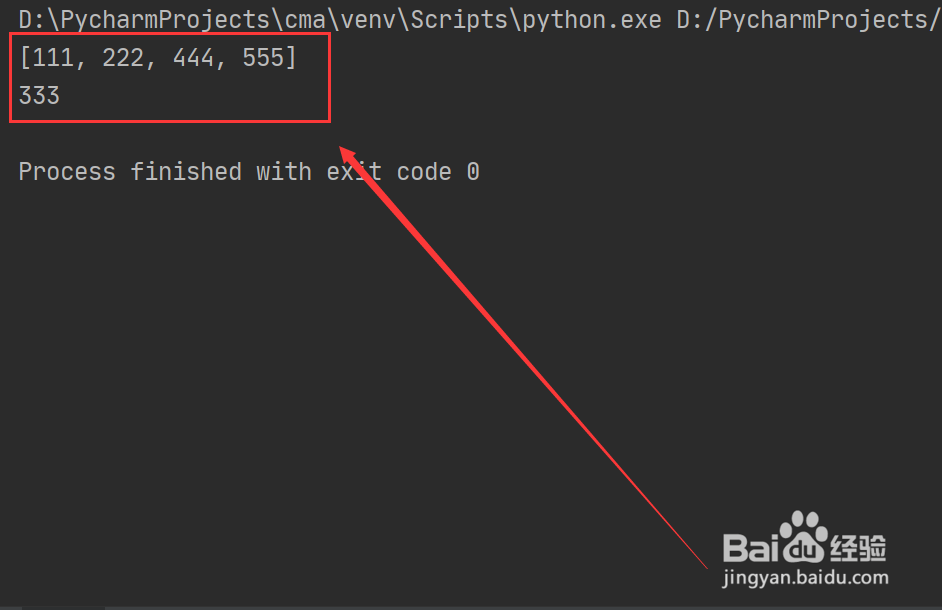Open the jingyan.baidu.com watermark link

pyautogui.click(x=805, y=578)
